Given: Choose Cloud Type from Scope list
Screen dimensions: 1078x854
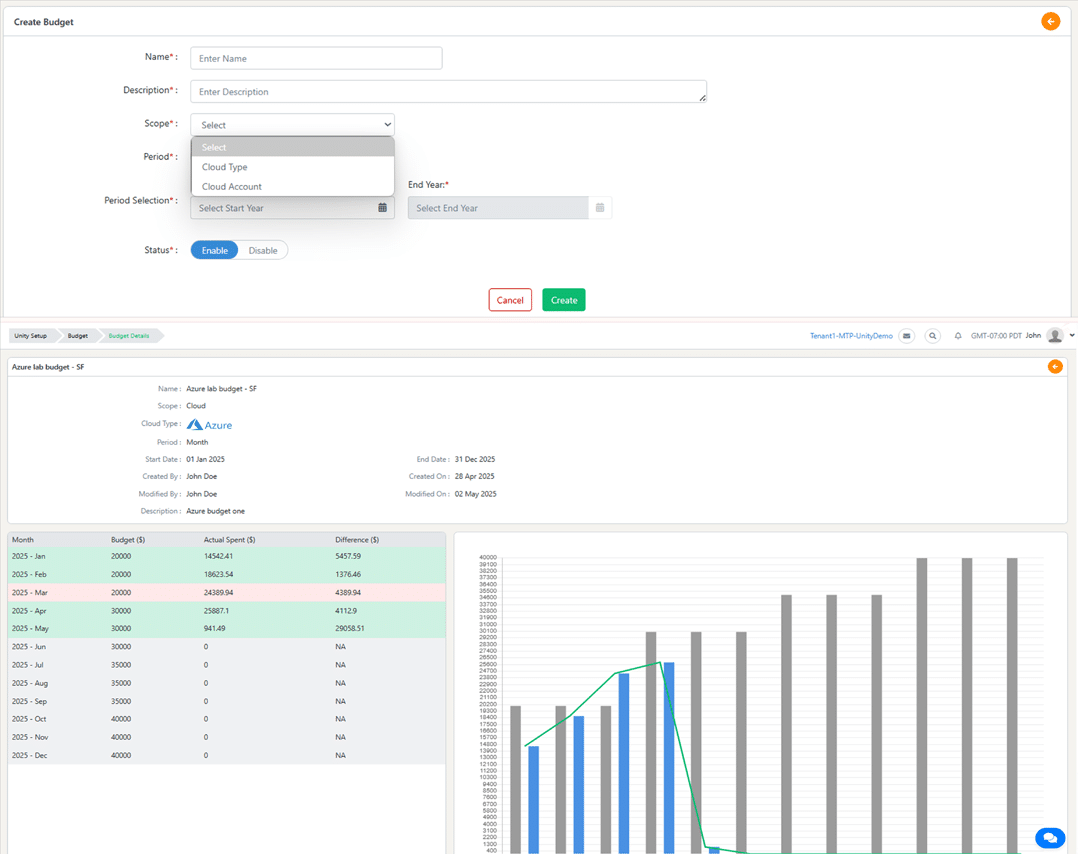Looking at the screenshot, I should [x=225, y=167].
